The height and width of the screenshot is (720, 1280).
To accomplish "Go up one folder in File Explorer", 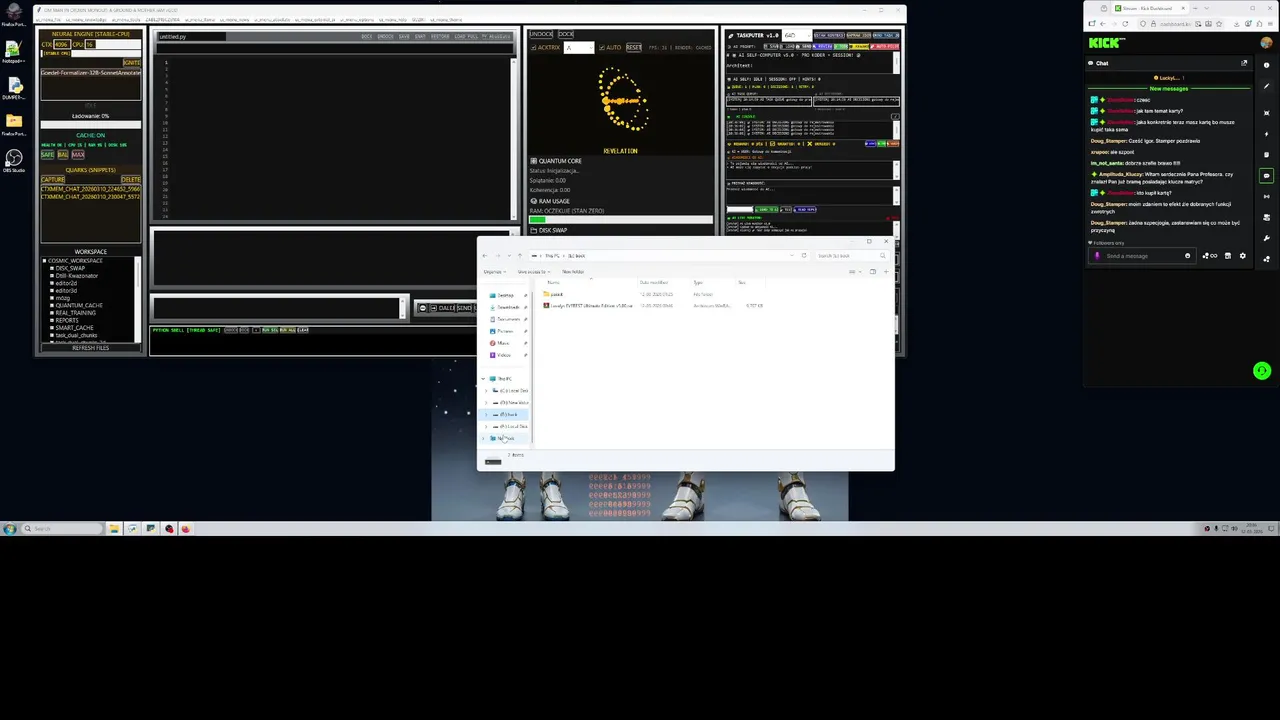I will pyautogui.click(x=520, y=256).
